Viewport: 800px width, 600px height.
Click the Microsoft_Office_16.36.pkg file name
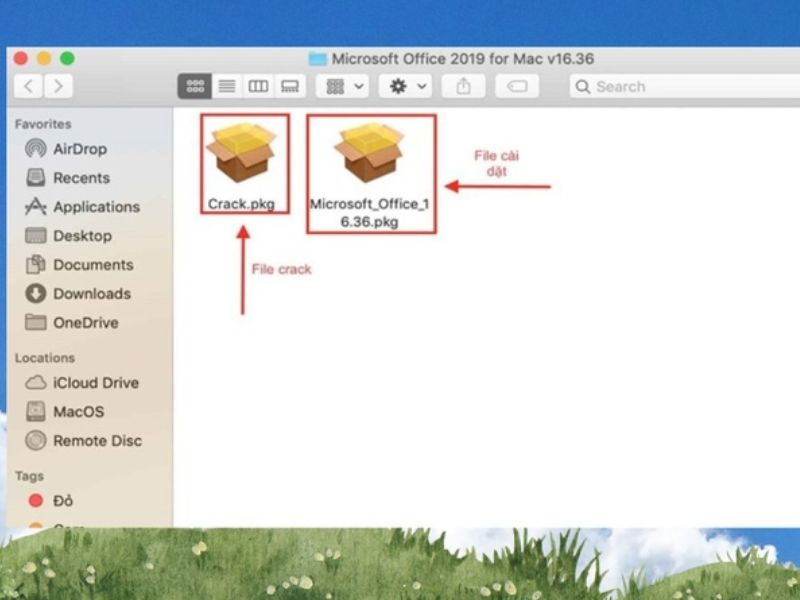coord(369,213)
